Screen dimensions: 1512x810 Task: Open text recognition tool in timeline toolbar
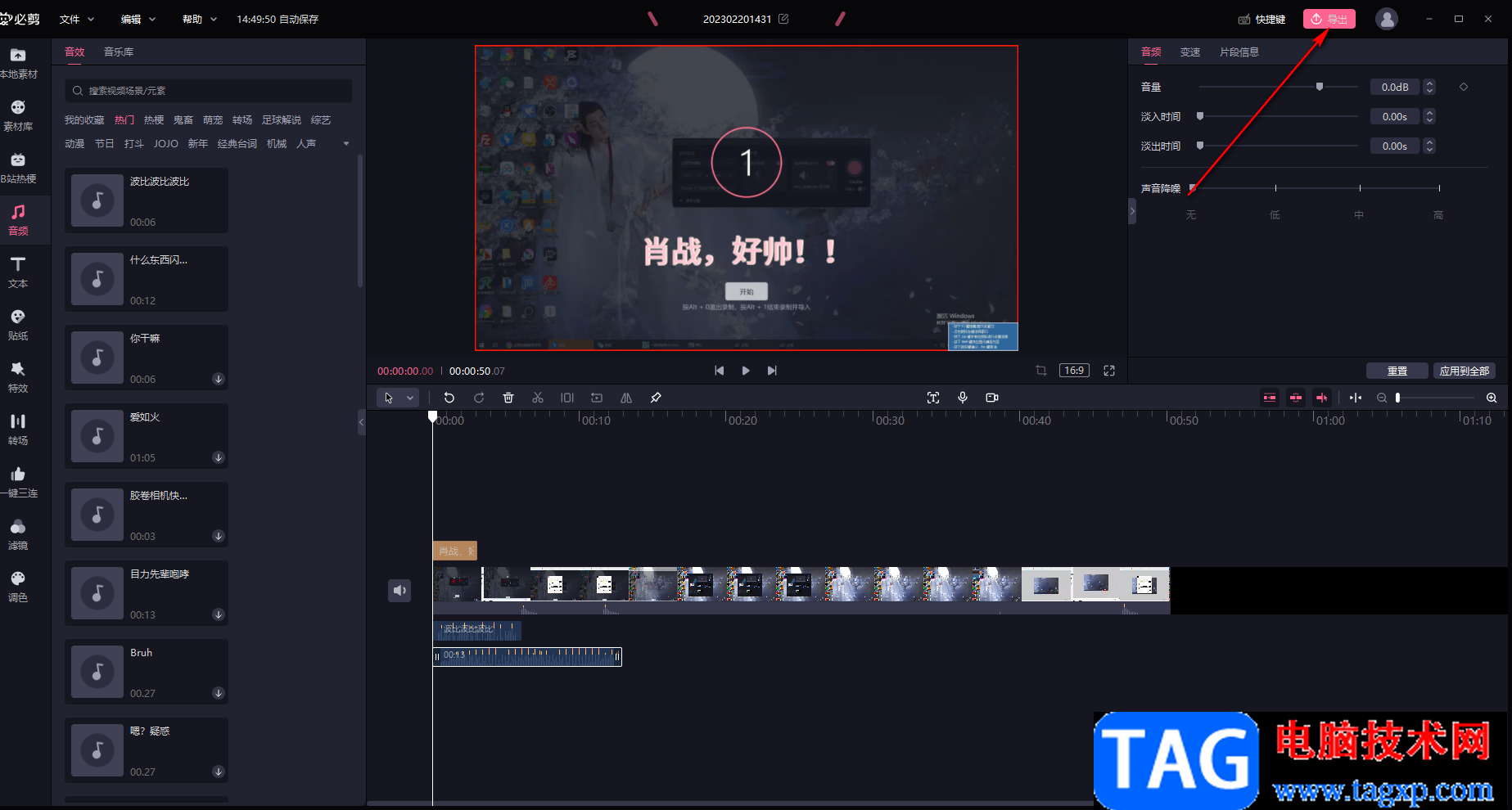point(933,398)
